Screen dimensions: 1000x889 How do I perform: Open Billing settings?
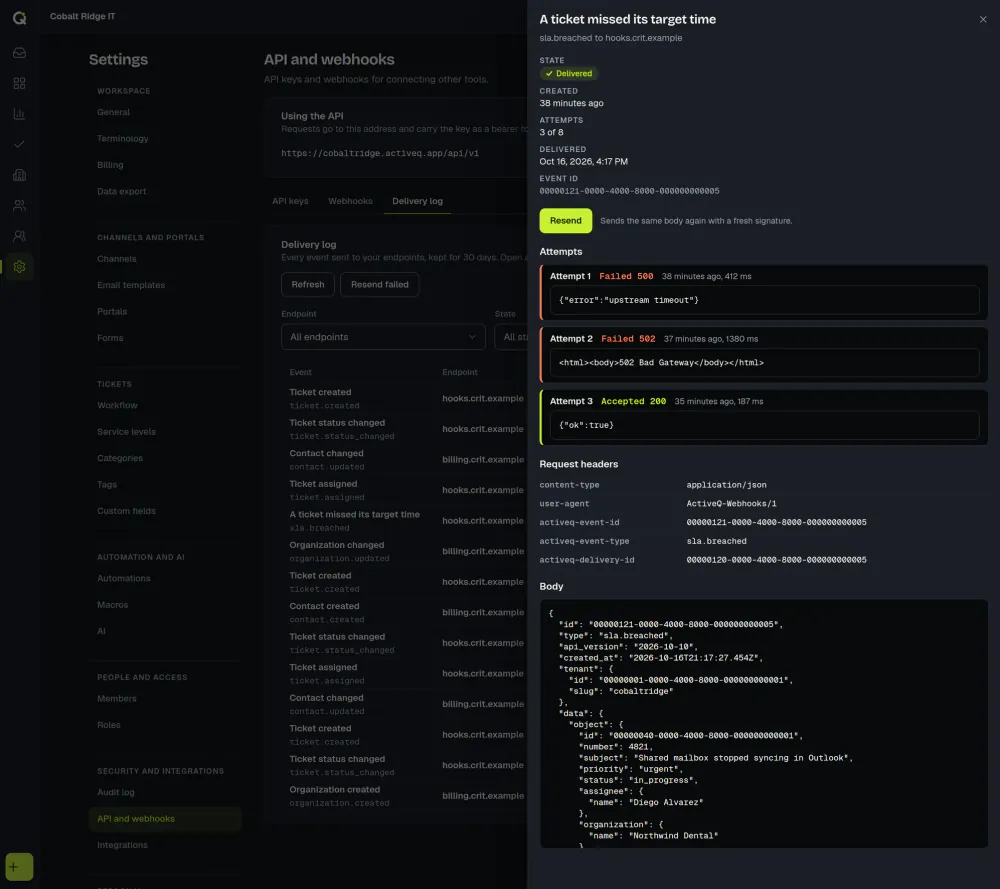tap(110, 165)
